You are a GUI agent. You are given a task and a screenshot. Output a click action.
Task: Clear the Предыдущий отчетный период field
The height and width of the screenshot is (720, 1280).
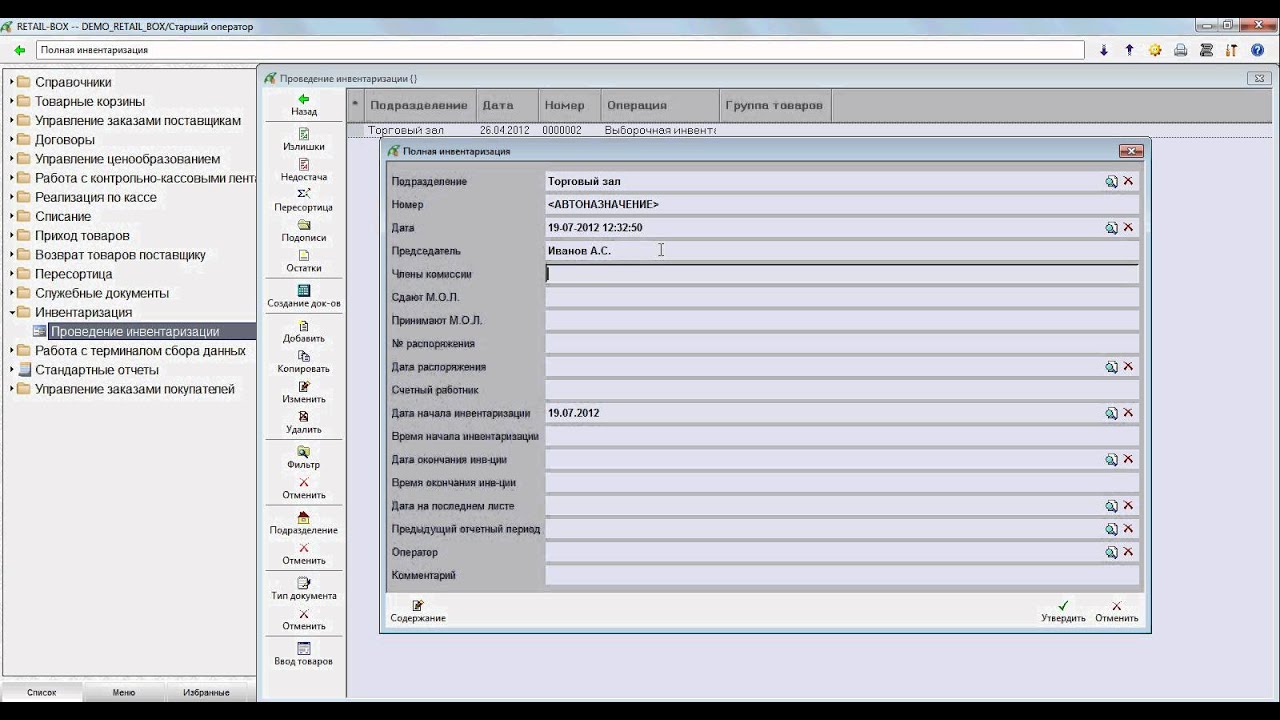[1128, 529]
